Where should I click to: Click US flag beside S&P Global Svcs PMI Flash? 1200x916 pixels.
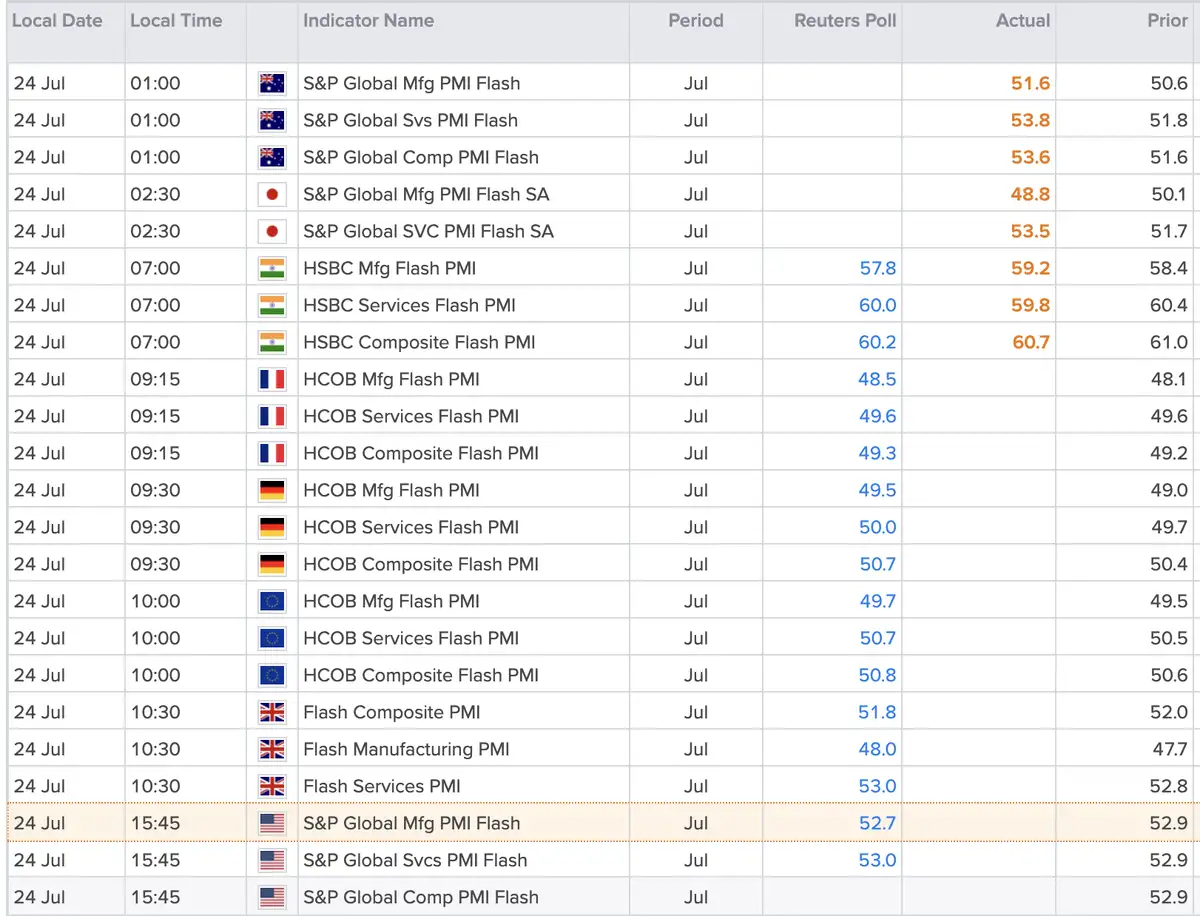click(271, 861)
